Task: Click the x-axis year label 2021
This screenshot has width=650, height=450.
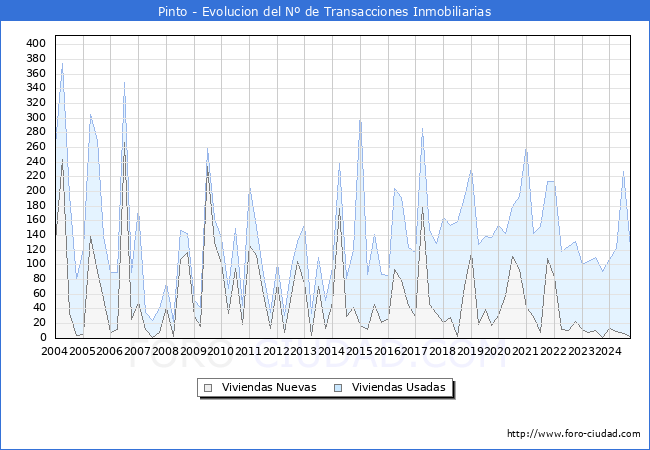Action: click(525, 351)
